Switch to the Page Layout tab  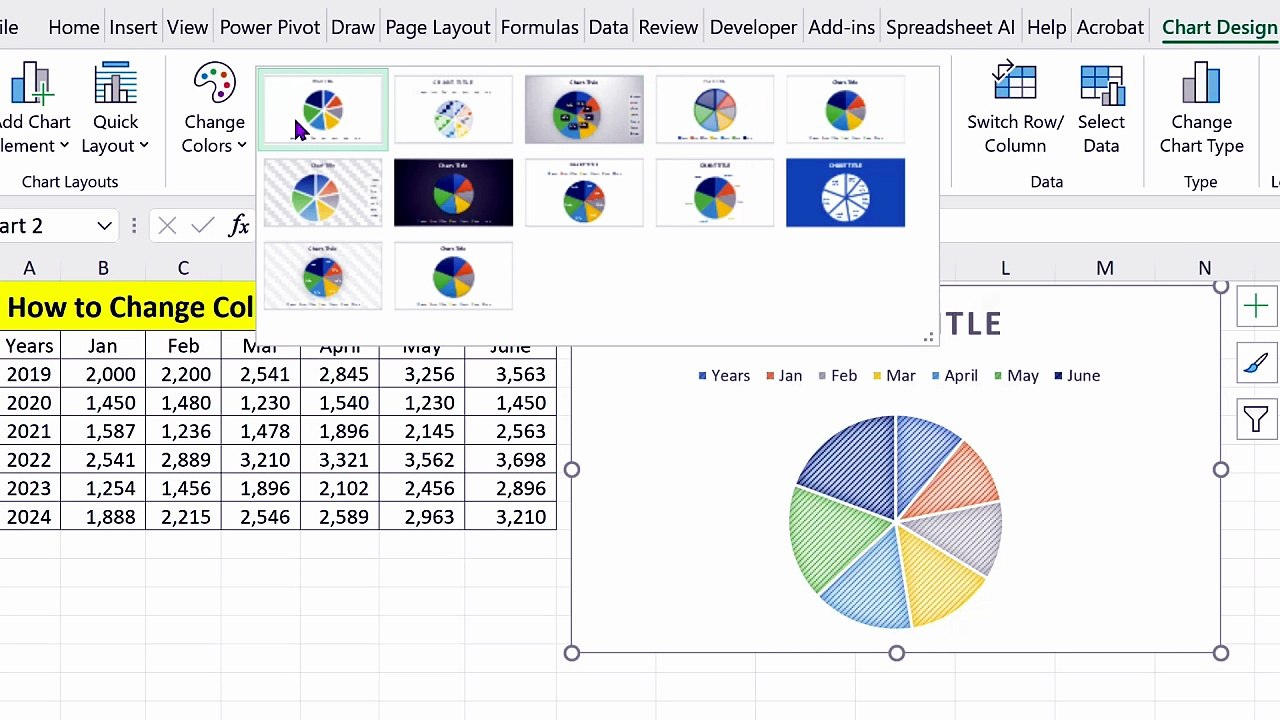click(x=438, y=27)
